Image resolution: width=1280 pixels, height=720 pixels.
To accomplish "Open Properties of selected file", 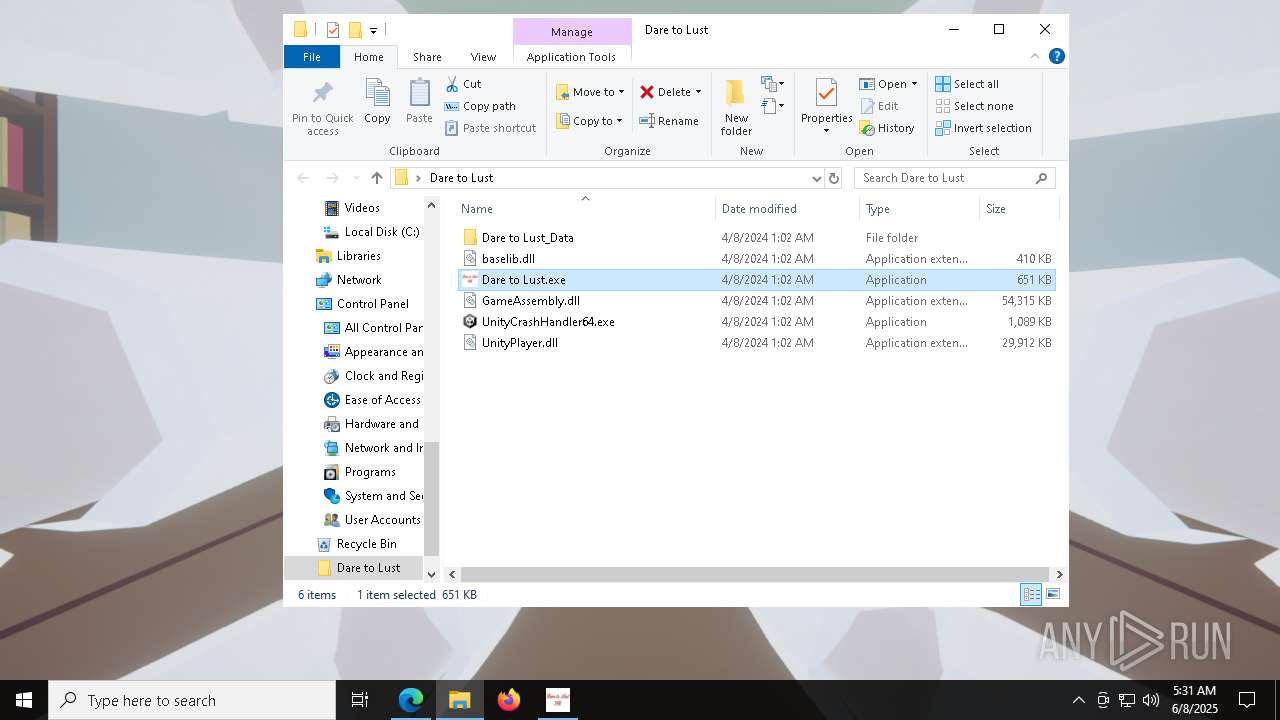I will coord(826,105).
